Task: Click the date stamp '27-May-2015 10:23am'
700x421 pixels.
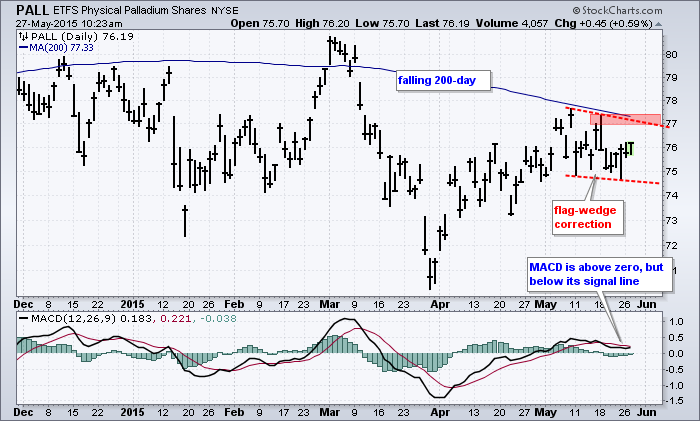Action: 69,23
